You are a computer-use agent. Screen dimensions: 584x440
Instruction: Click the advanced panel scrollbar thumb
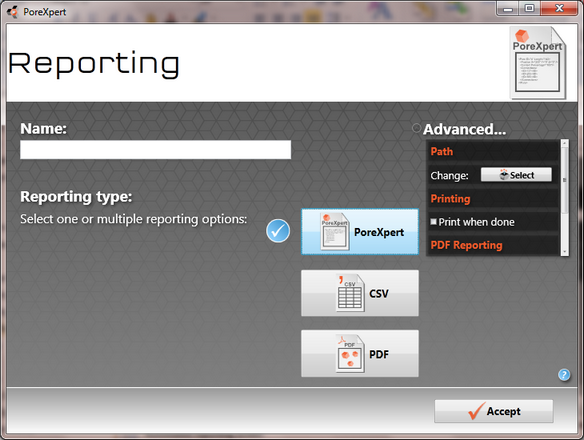(x=565, y=180)
